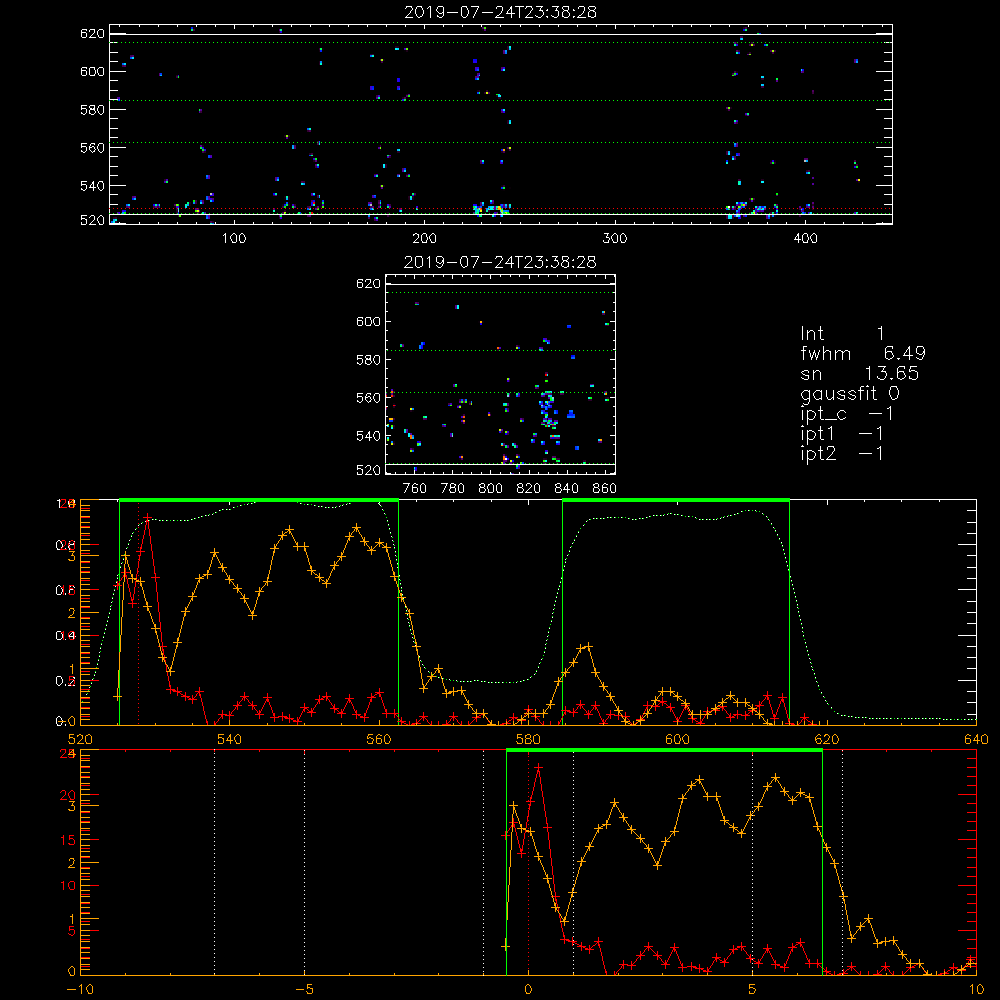
Task: Click the 'ipt_c -1' readout line
Action: click(846, 415)
